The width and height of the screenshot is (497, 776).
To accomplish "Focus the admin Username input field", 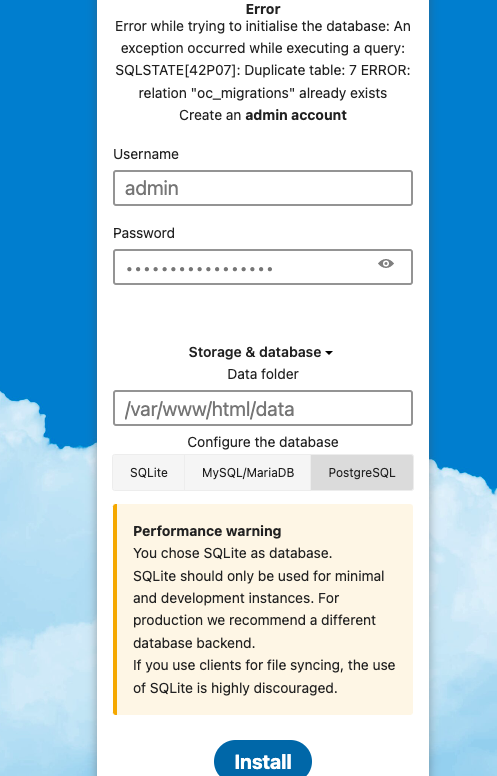I will (263, 188).
